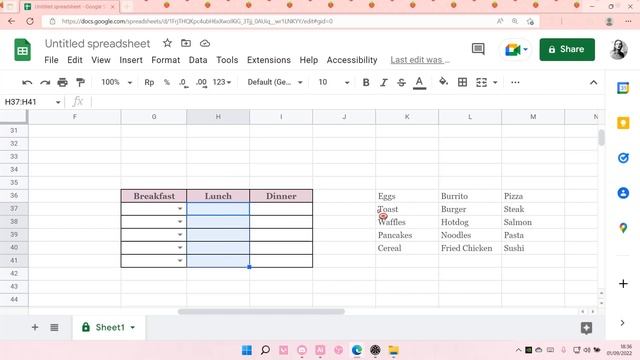
Task: Open the Sheet1 tab menu arrow
Action: point(133,327)
